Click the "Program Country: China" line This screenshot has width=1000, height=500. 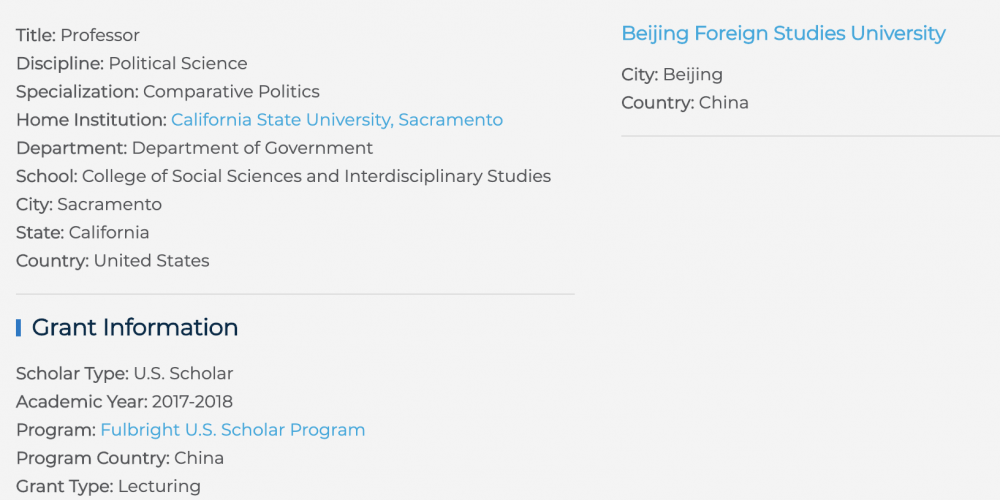(x=120, y=458)
